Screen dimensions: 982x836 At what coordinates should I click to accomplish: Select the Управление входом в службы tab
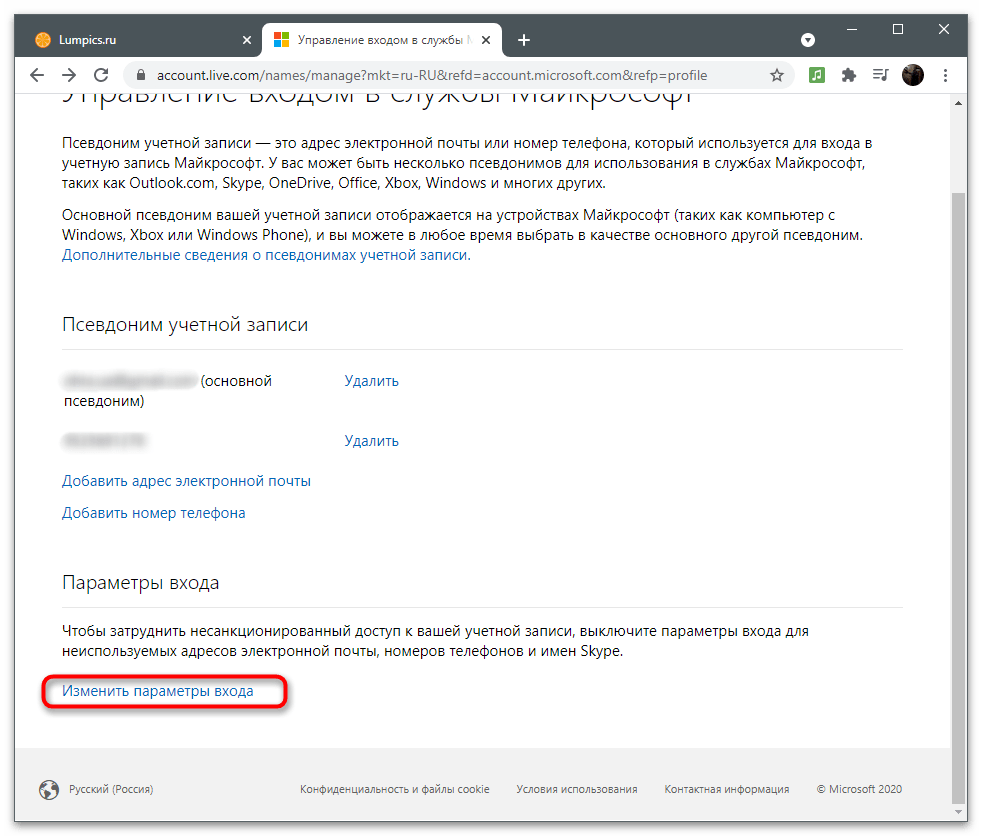pos(382,40)
